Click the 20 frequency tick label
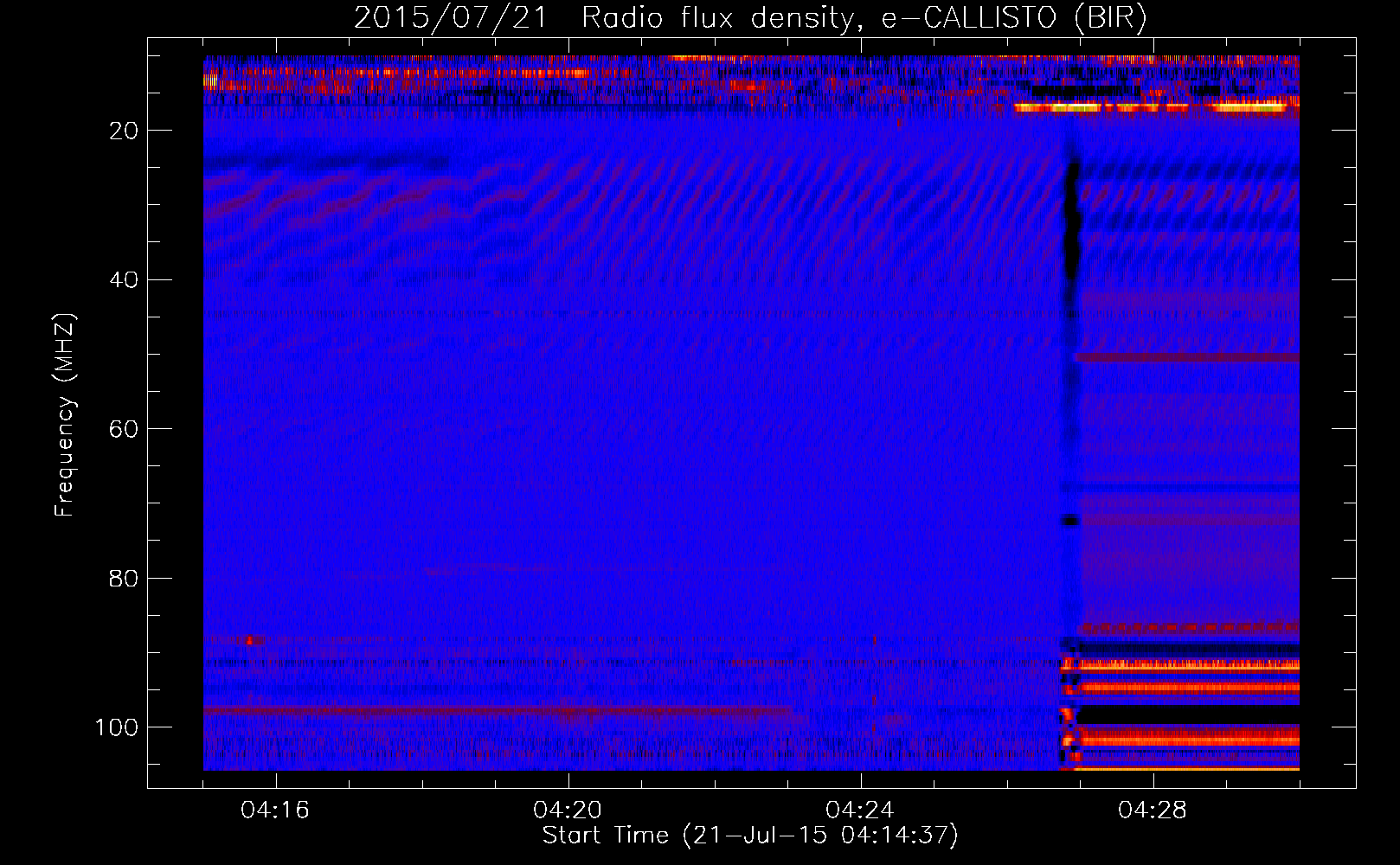This screenshot has height=865, width=1400. (x=125, y=131)
